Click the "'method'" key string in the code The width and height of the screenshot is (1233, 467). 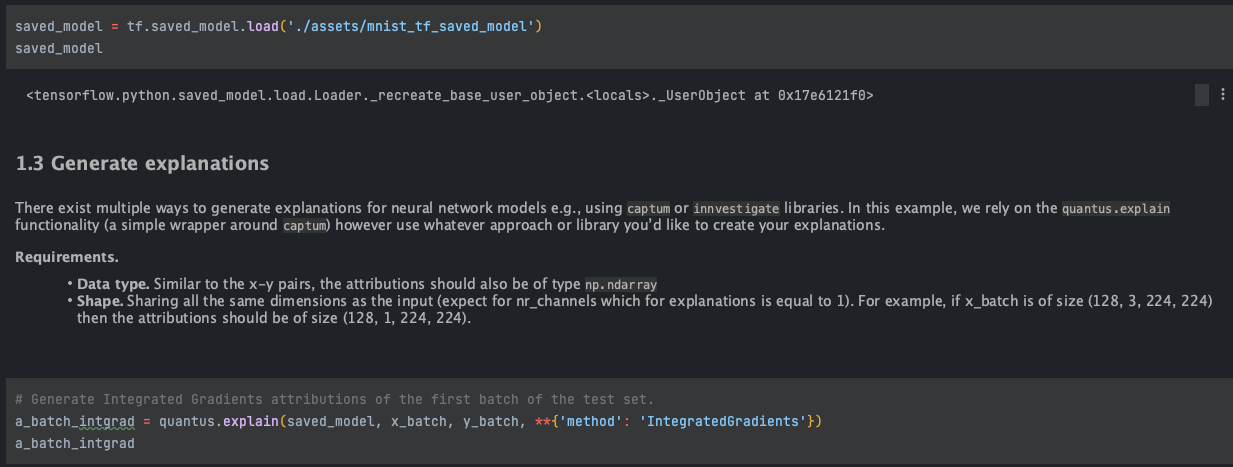pyautogui.click(x=590, y=421)
